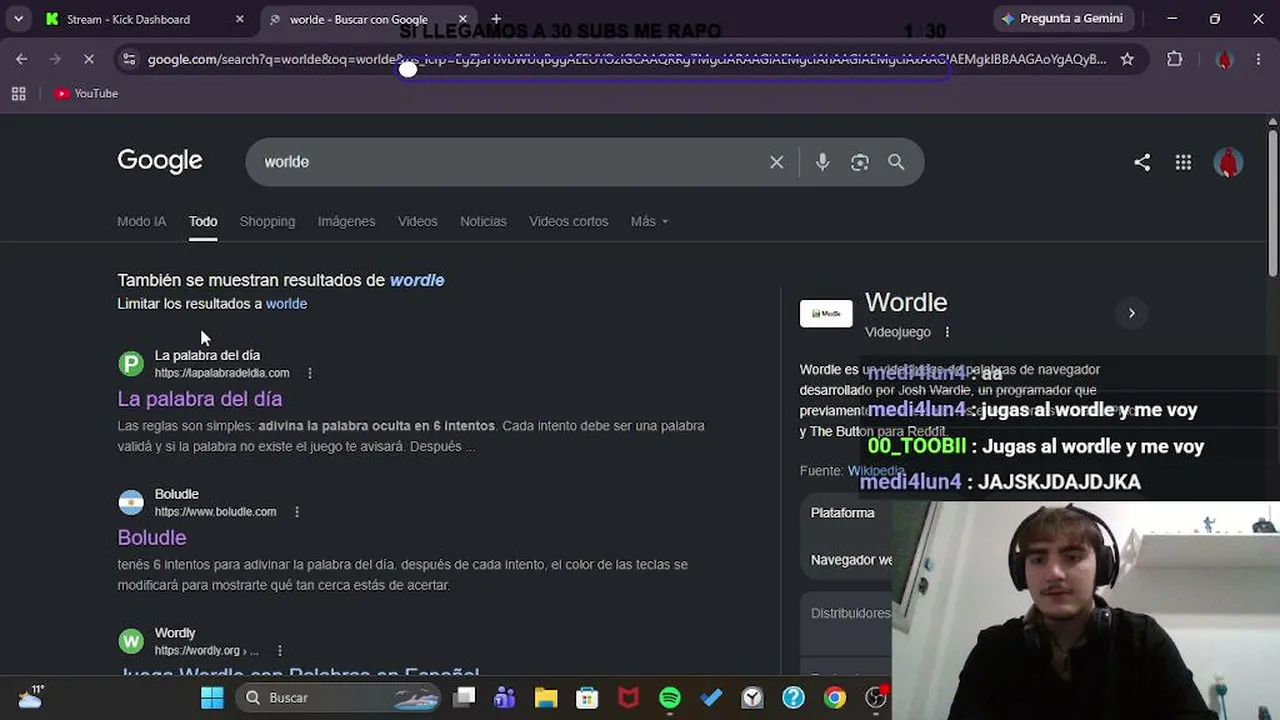
Task: Switch to Google Chrome on the taskbar
Action: (834, 697)
